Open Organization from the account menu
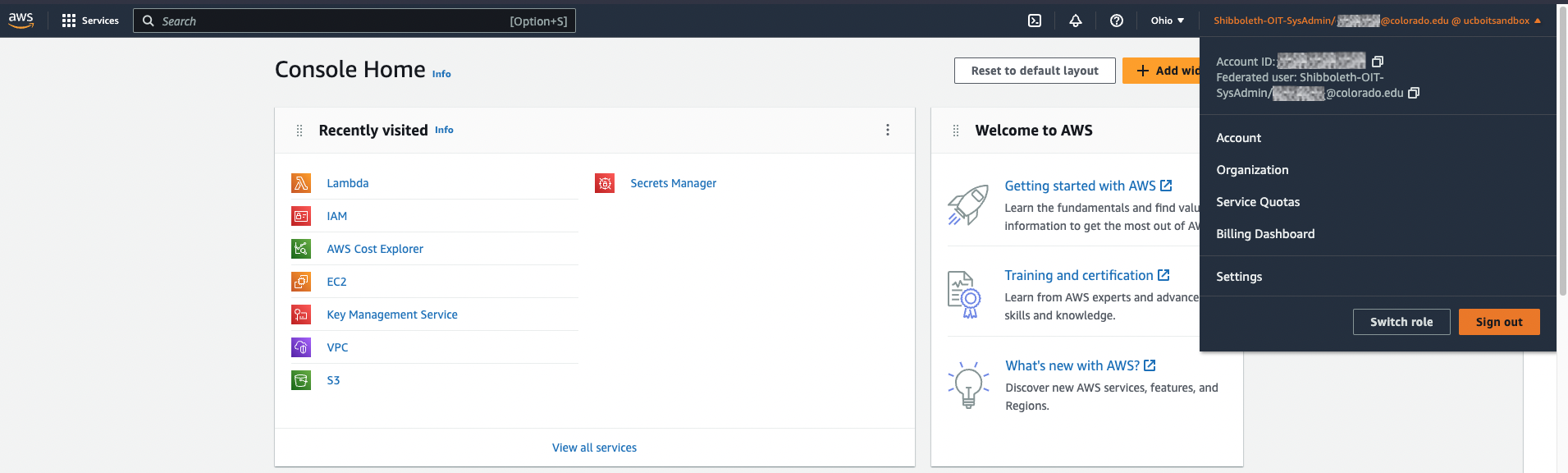Viewport: 1568px width, 473px height. coord(1252,170)
